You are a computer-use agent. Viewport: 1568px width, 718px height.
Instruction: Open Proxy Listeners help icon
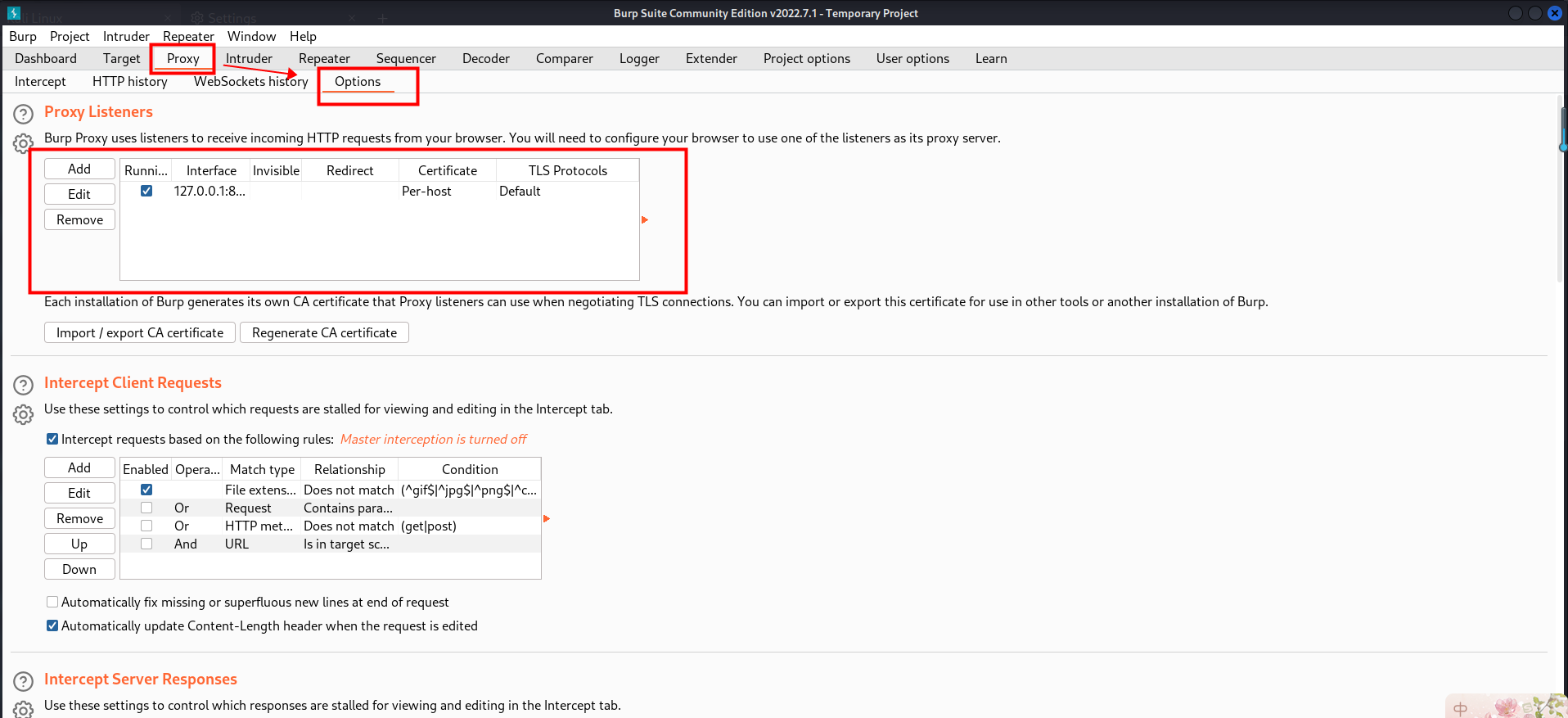coord(24,114)
